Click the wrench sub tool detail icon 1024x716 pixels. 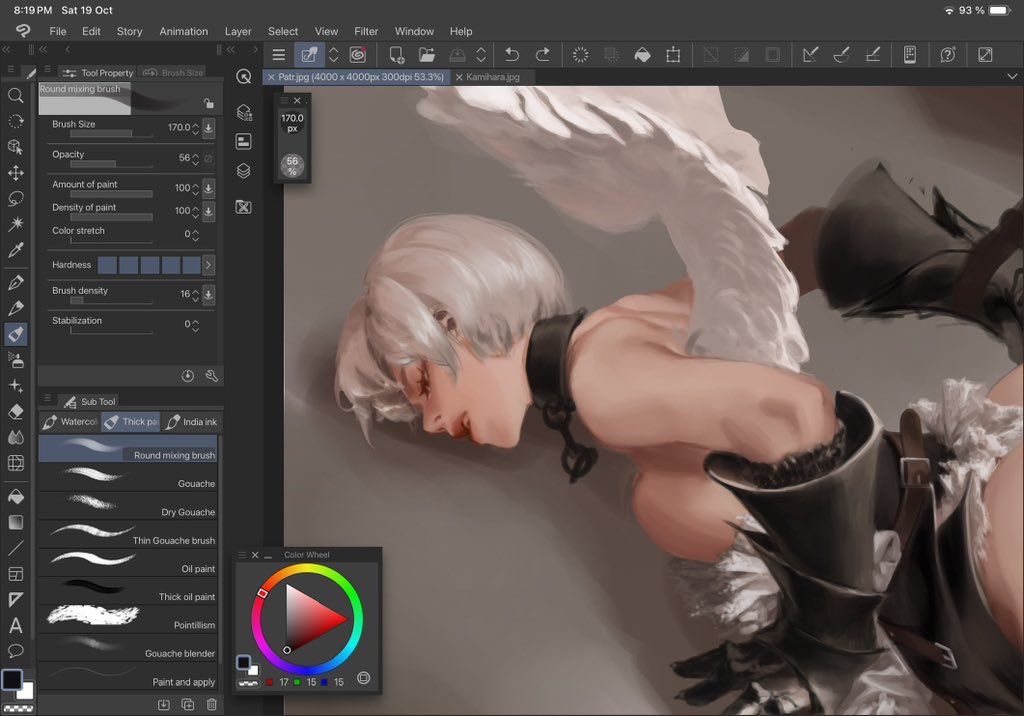(212, 376)
